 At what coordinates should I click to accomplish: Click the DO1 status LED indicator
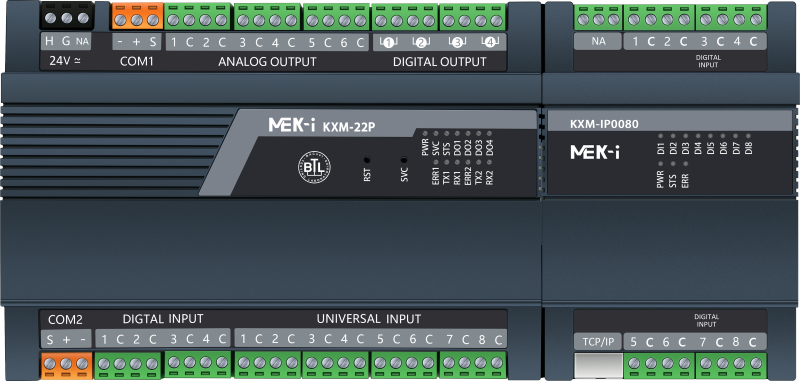(457, 132)
